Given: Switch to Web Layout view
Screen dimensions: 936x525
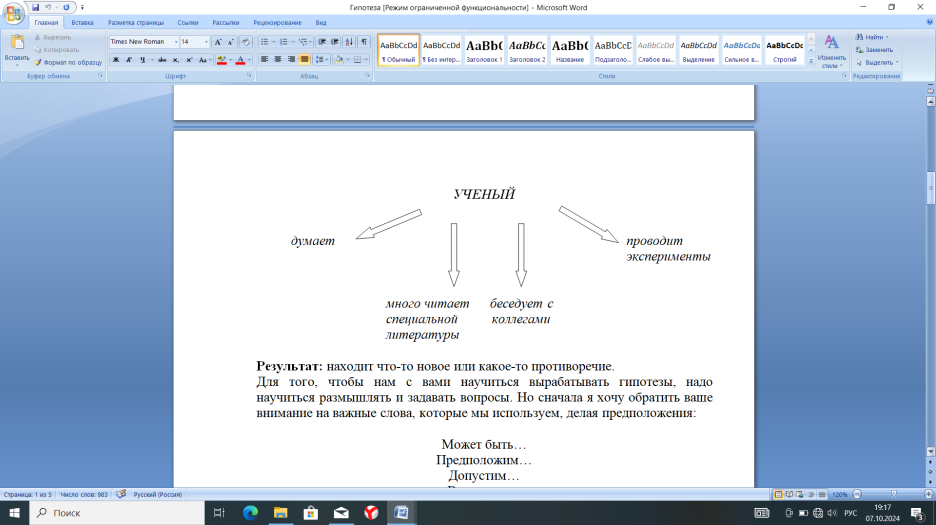Looking at the screenshot, I should click(x=800, y=495).
